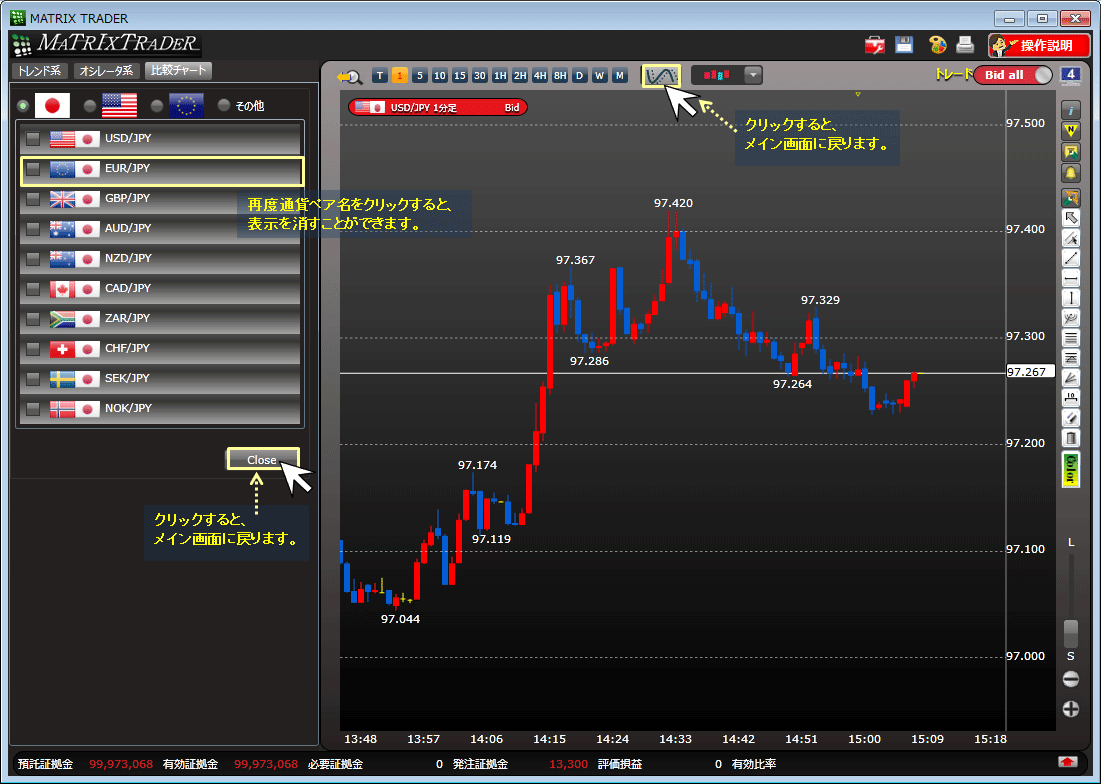Click the green Color button
The image size is (1101, 784).
click(1071, 470)
